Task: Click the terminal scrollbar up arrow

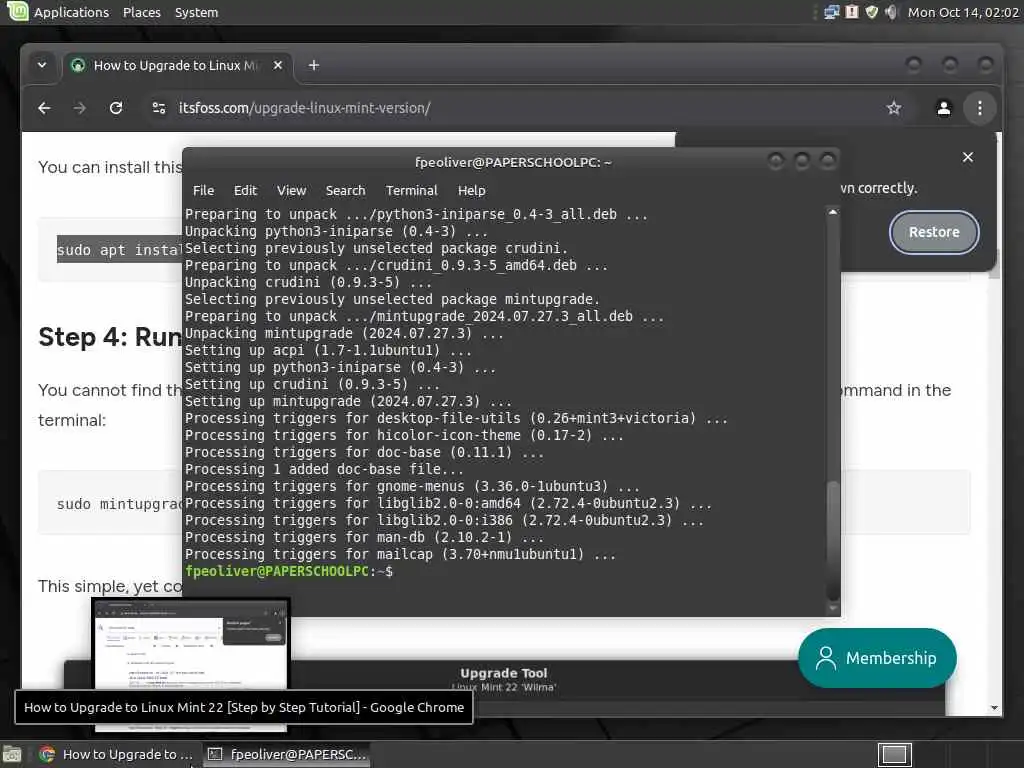Action: [x=833, y=212]
